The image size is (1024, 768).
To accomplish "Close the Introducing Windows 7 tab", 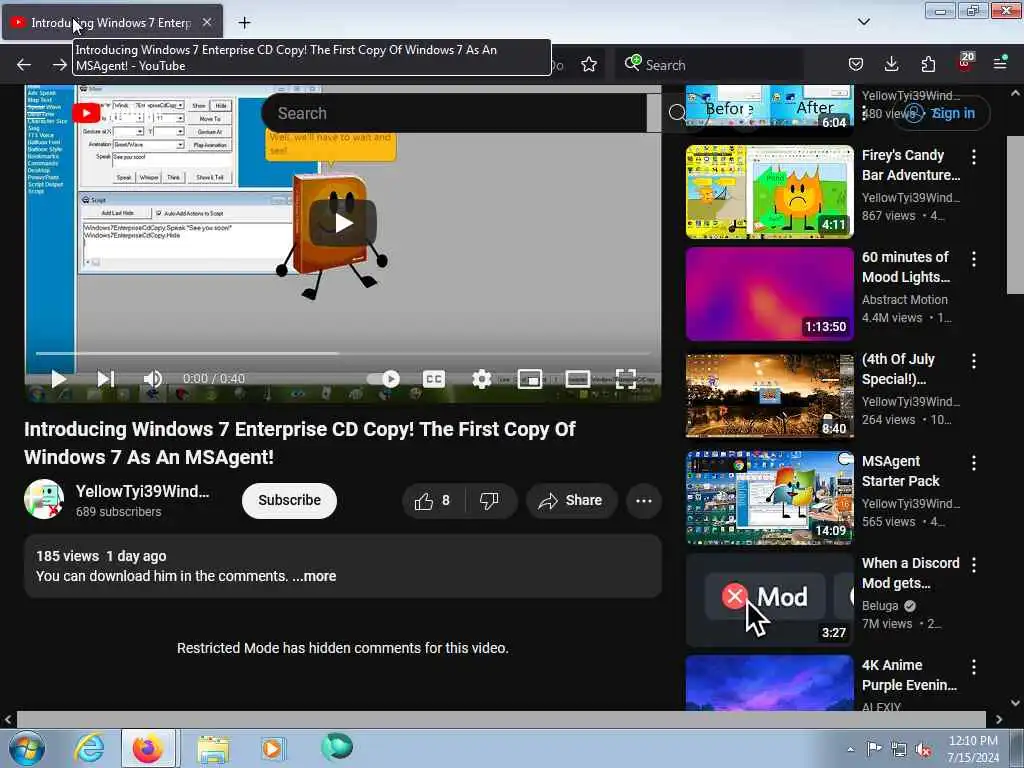I will tap(207, 22).
